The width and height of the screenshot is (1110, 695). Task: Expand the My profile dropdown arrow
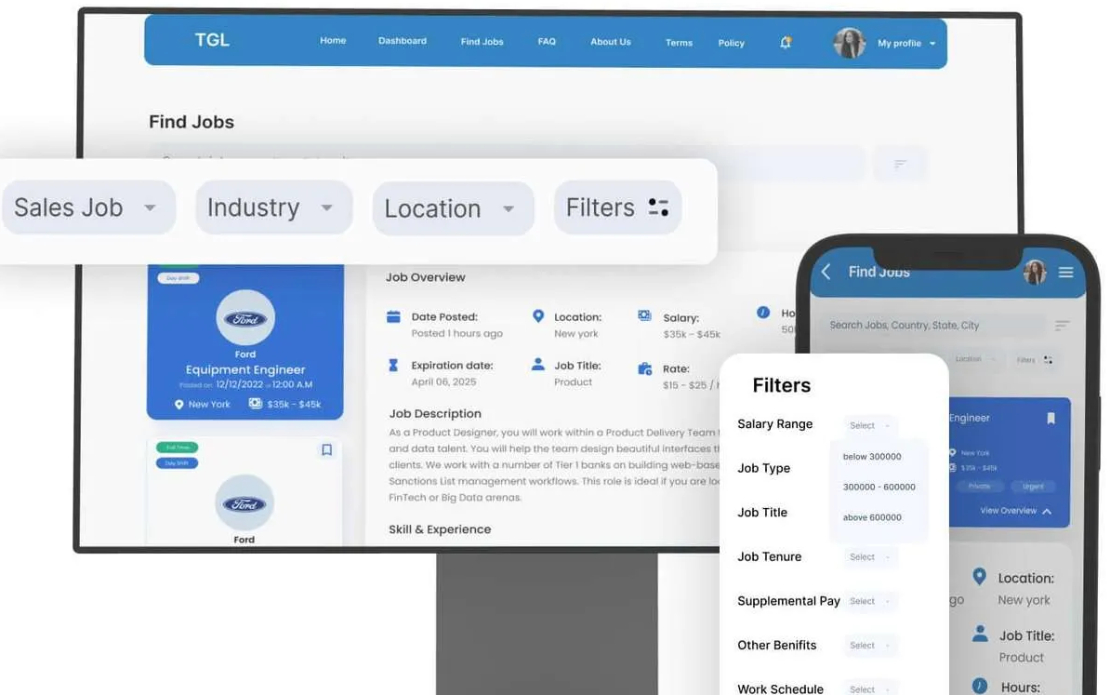point(932,44)
